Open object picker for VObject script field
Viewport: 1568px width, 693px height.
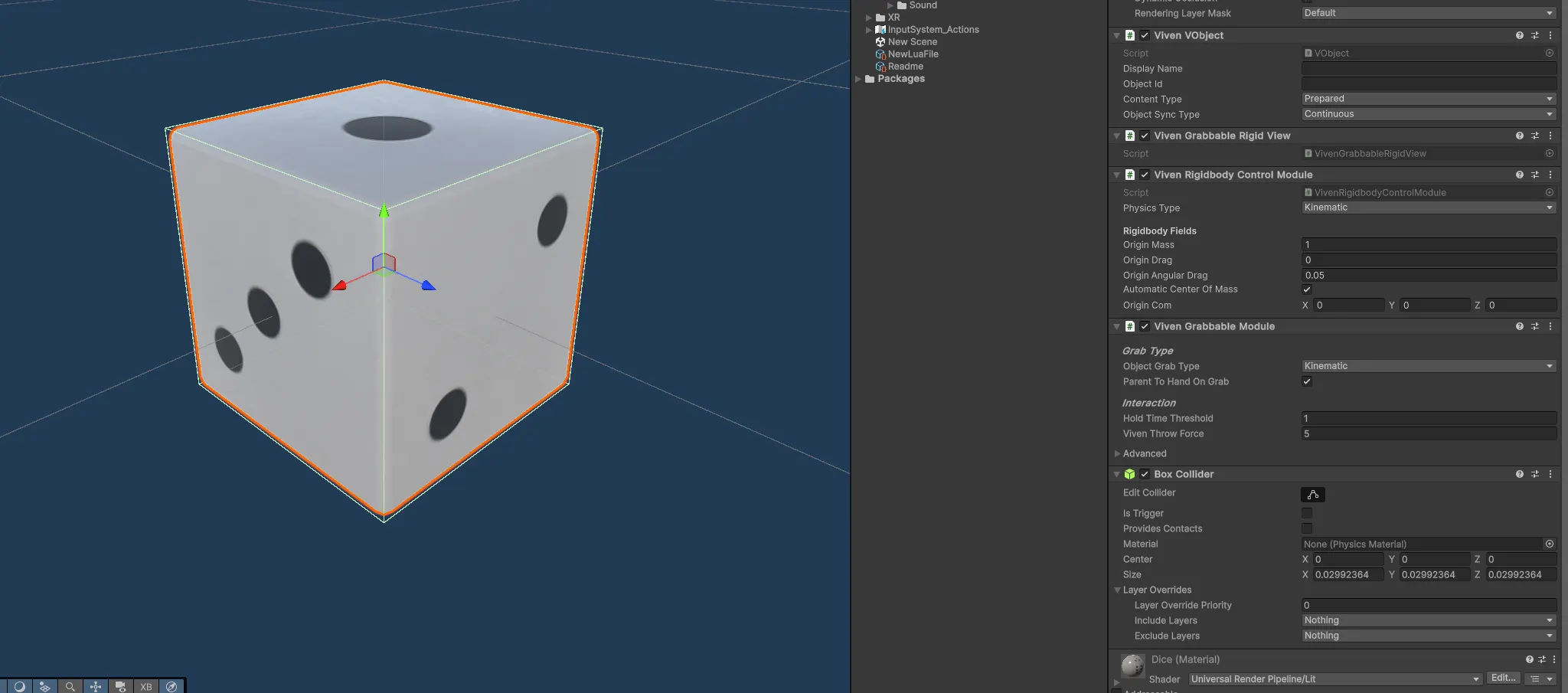pos(1550,53)
